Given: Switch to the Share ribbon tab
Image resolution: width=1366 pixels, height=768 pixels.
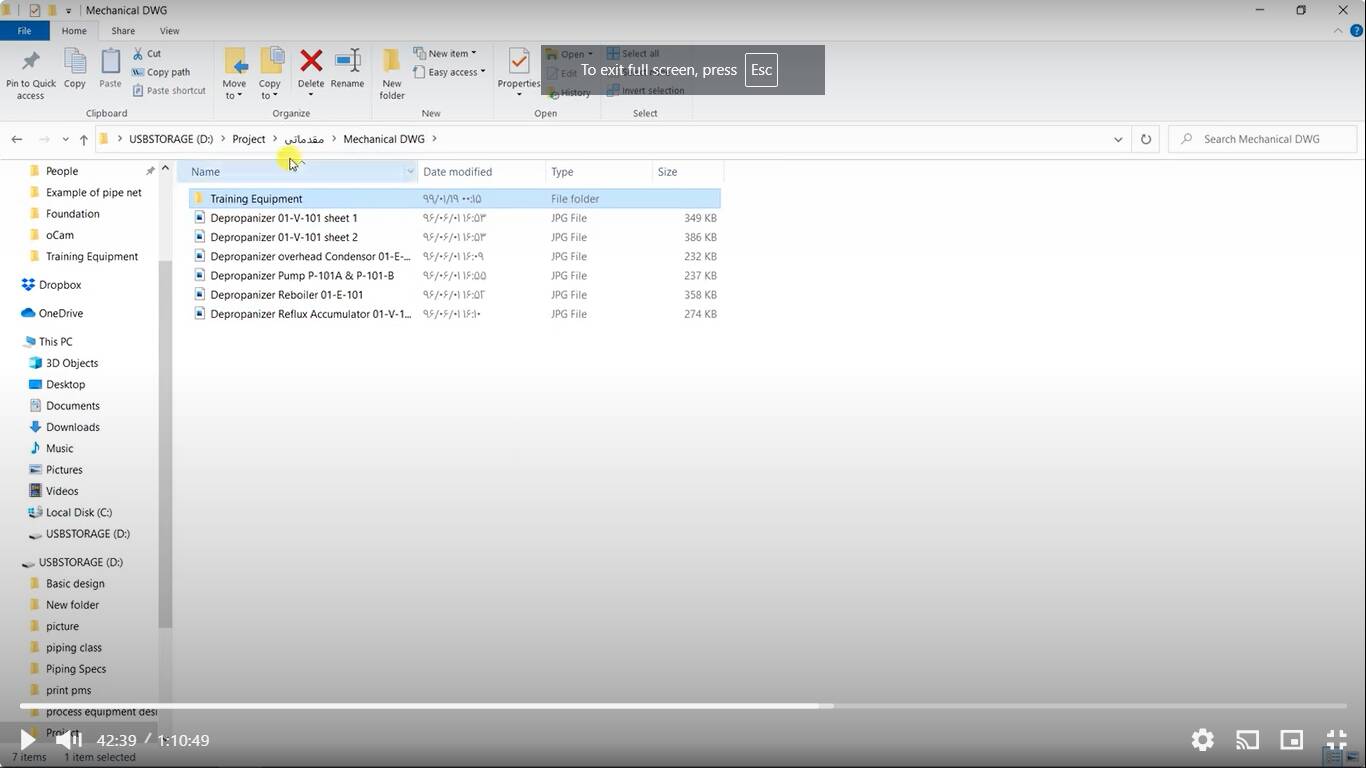Looking at the screenshot, I should [x=123, y=31].
